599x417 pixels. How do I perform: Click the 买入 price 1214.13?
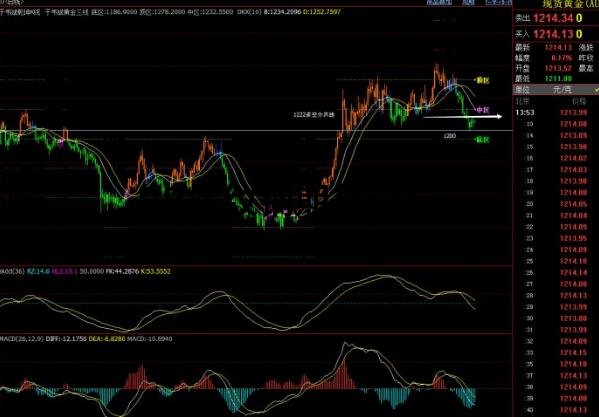pyautogui.click(x=554, y=34)
